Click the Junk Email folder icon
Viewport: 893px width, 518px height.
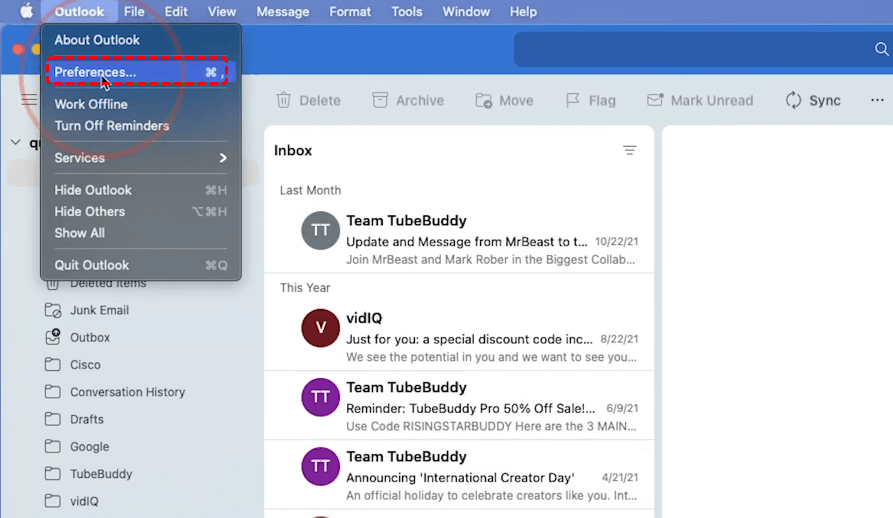pos(53,310)
